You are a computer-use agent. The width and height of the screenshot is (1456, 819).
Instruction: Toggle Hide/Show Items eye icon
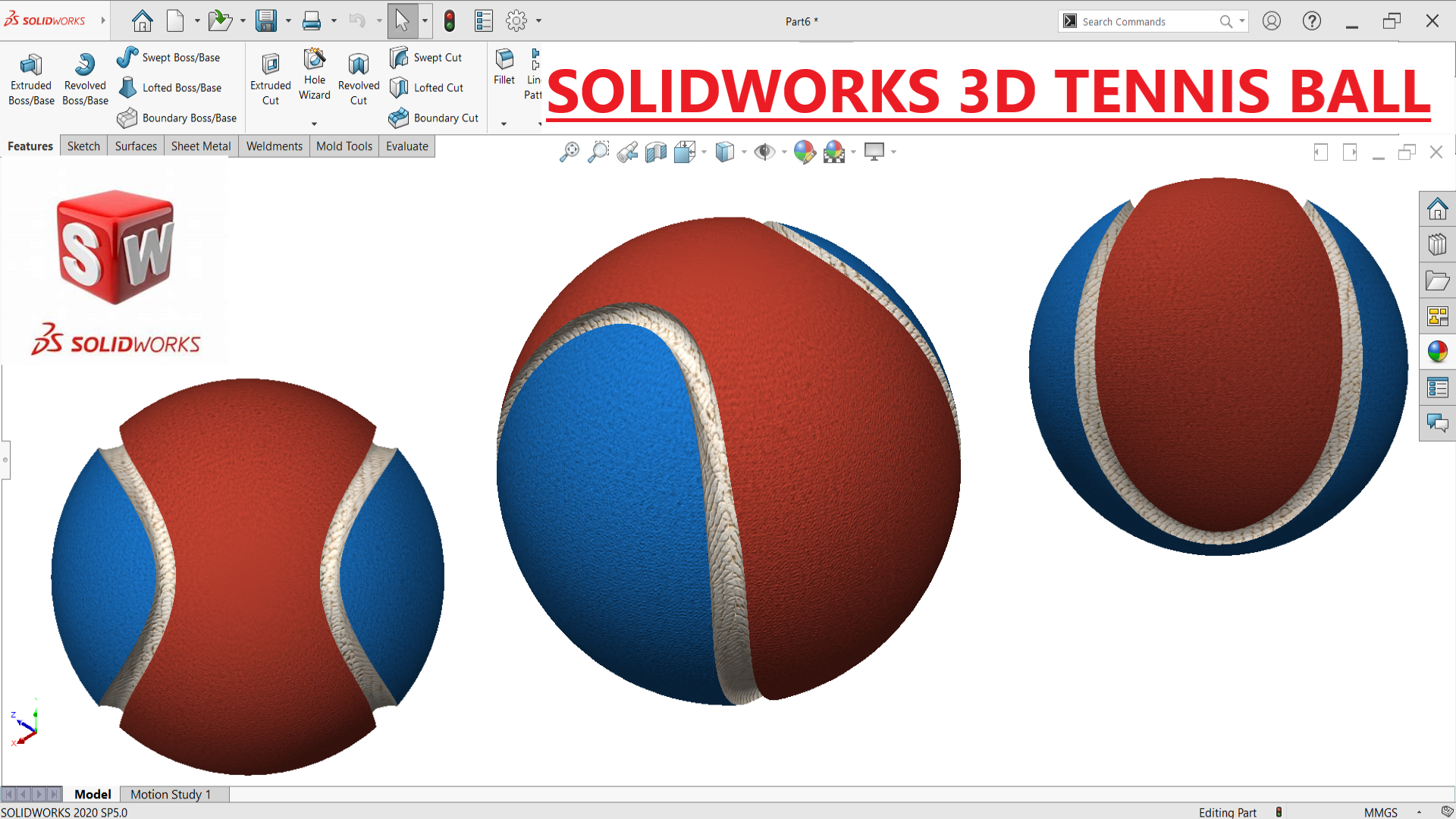click(x=764, y=152)
